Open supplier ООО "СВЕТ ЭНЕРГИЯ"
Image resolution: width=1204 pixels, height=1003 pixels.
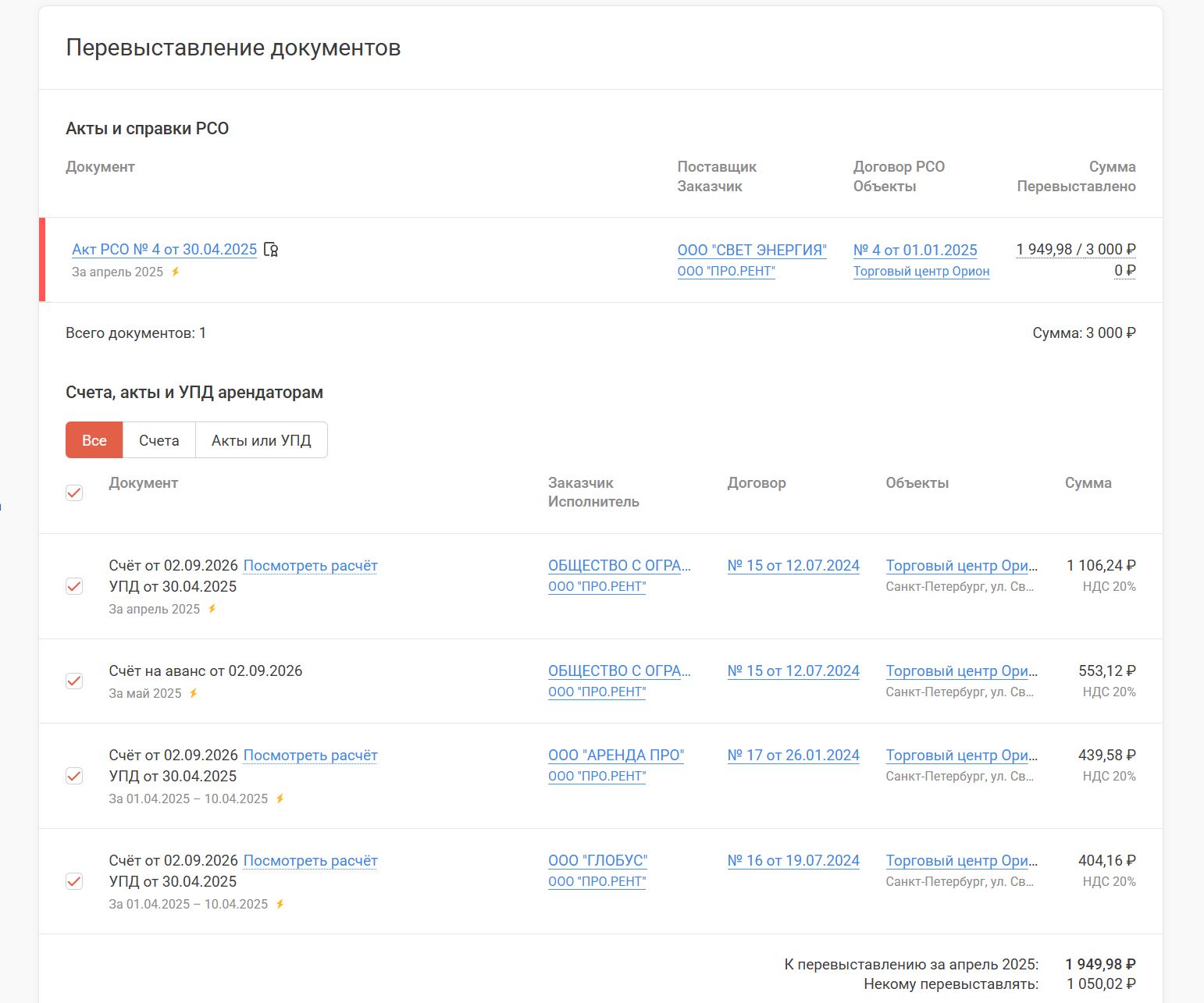(x=752, y=251)
